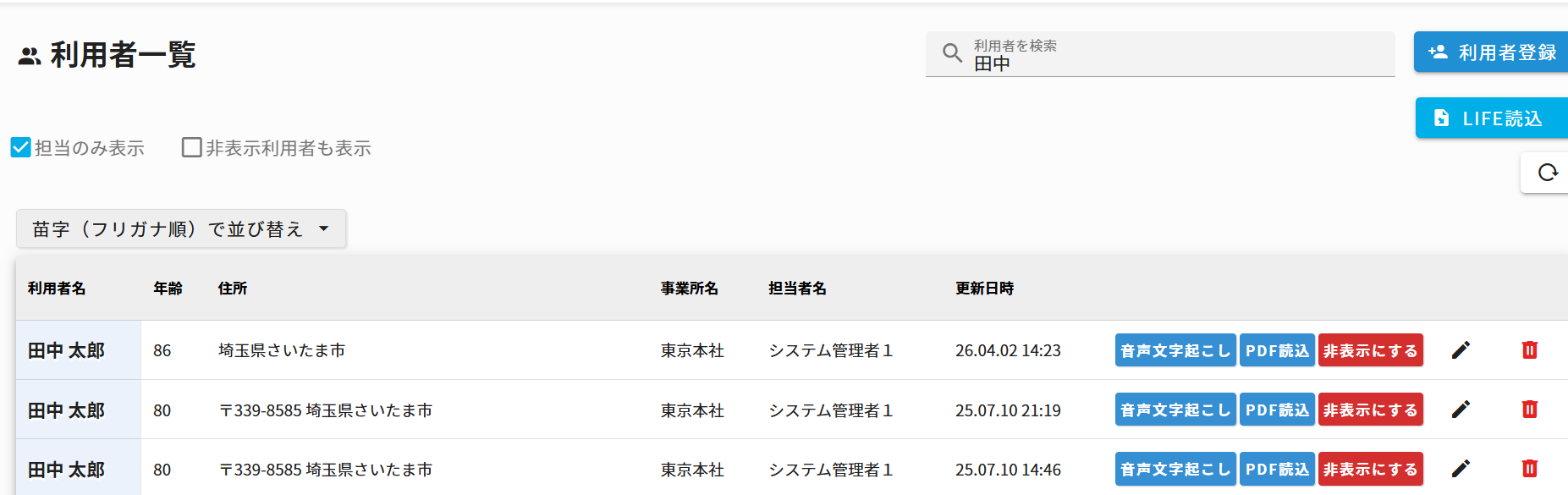The image size is (1568, 495).
Task: Edit the user updated 25.07.10 21:19
Action: tap(1461, 410)
